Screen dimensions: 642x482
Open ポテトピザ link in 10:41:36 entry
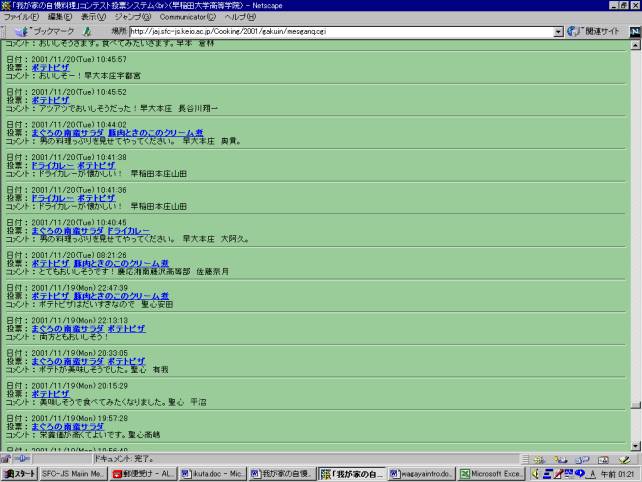coord(96,198)
